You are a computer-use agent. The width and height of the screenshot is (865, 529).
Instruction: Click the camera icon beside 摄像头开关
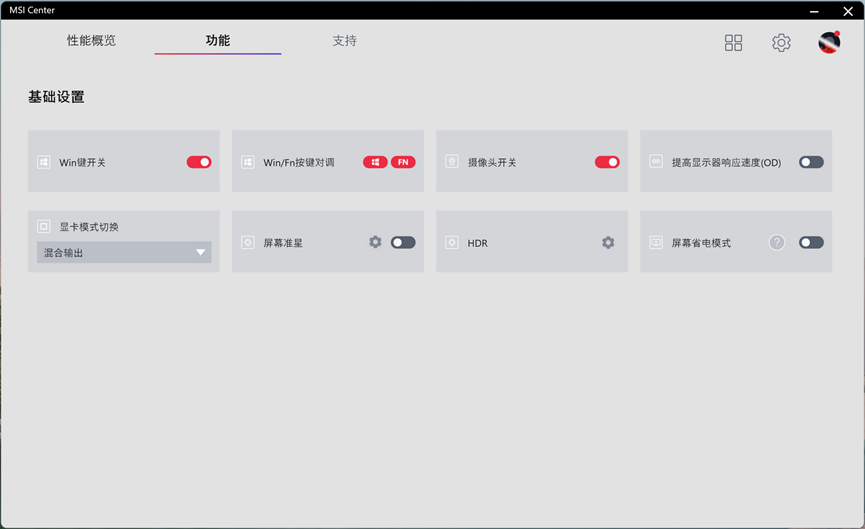point(452,162)
